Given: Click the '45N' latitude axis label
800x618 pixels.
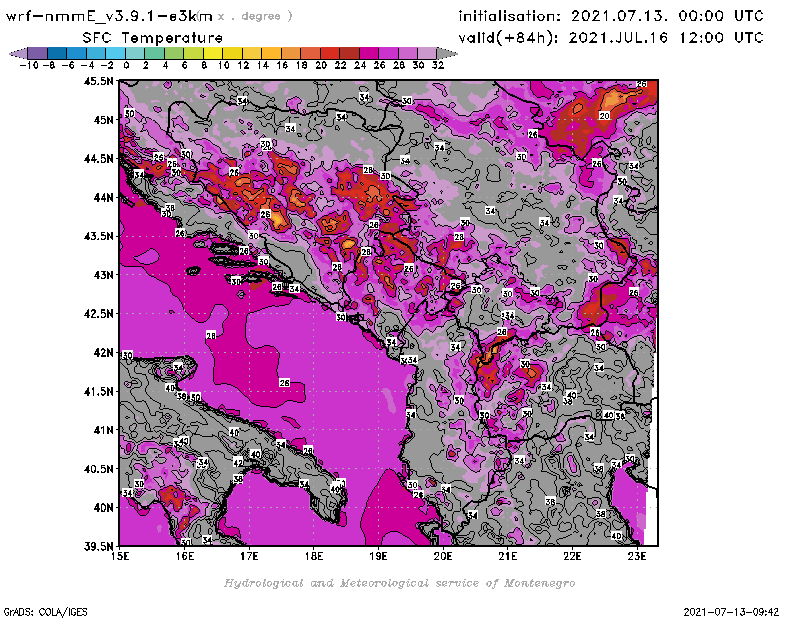Looking at the screenshot, I should [104, 120].
